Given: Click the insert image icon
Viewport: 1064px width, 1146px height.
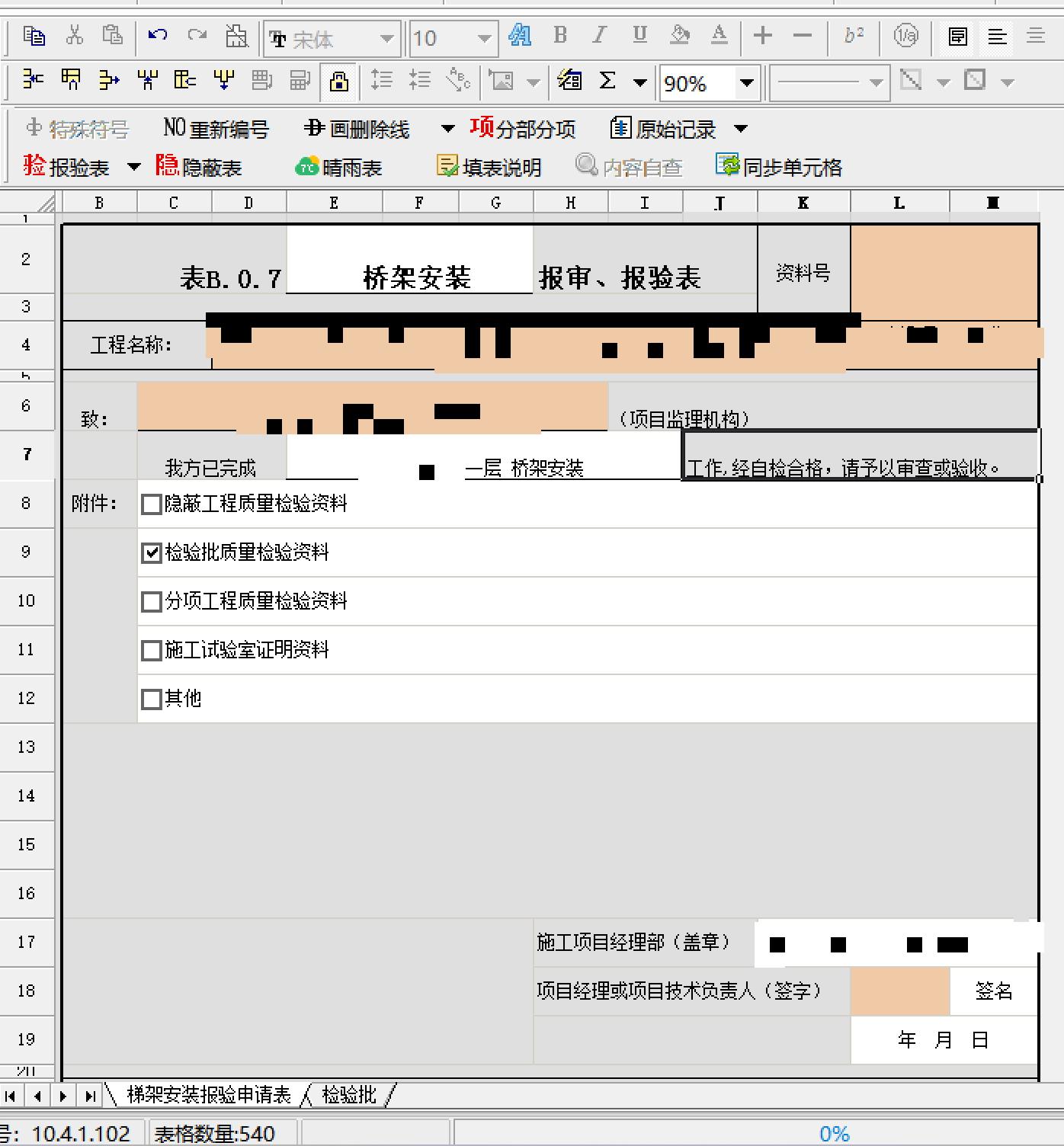Looking at the screenshot, I should tap(502, 81).
